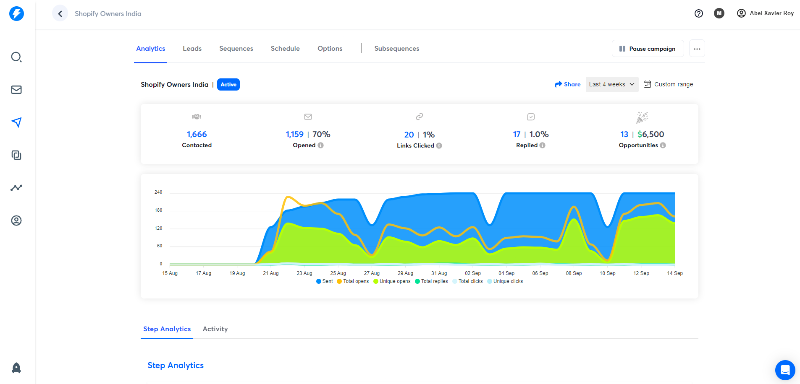Click the Links Clicked chain icon
Image resolution: width=800 pixels, height=384 pixels.
coord(419,117)
